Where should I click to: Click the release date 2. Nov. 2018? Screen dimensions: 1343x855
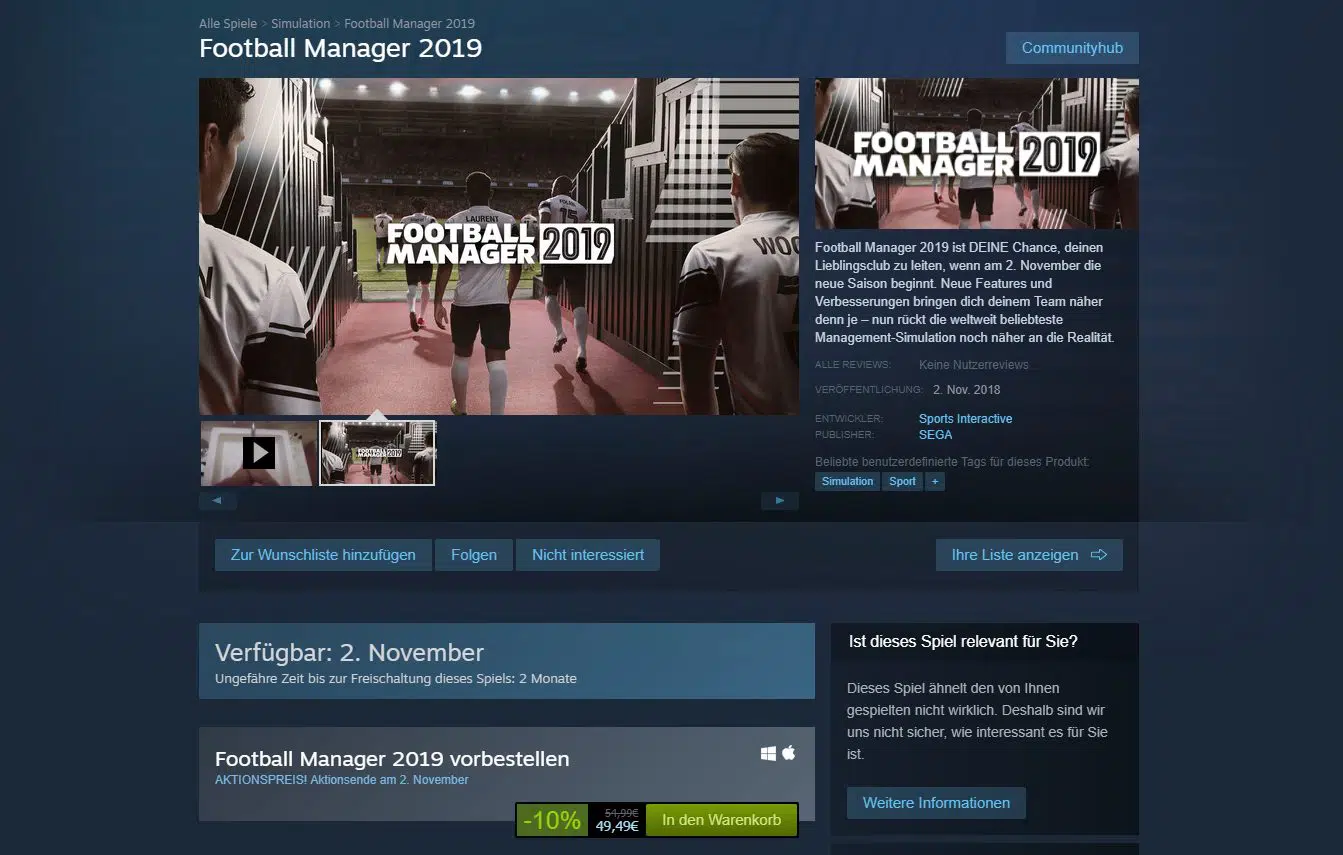point(966,390)
